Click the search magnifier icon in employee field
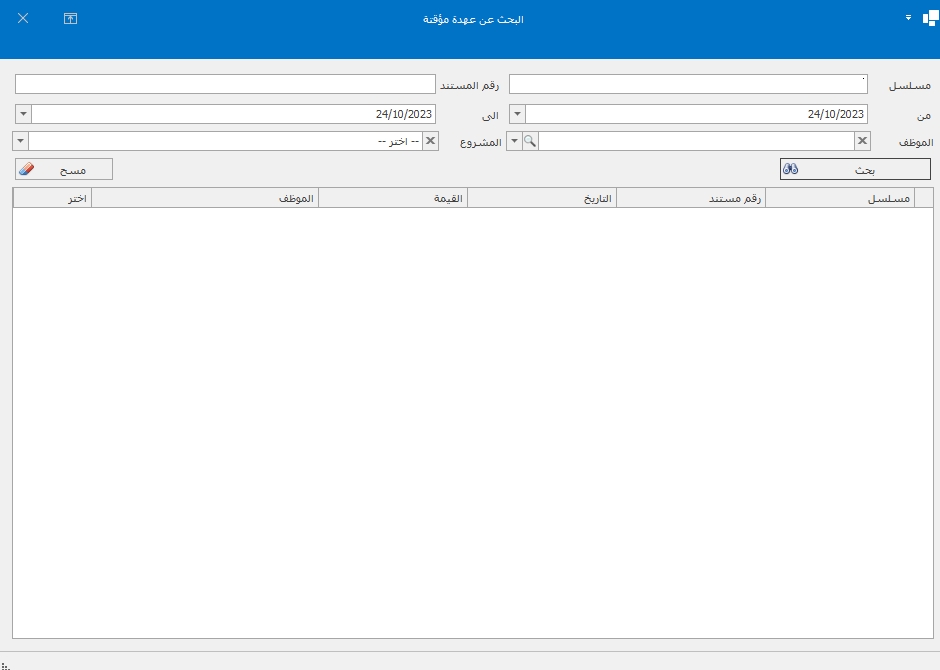Screen dimensions: 940x670 click(x=530, y=142)
